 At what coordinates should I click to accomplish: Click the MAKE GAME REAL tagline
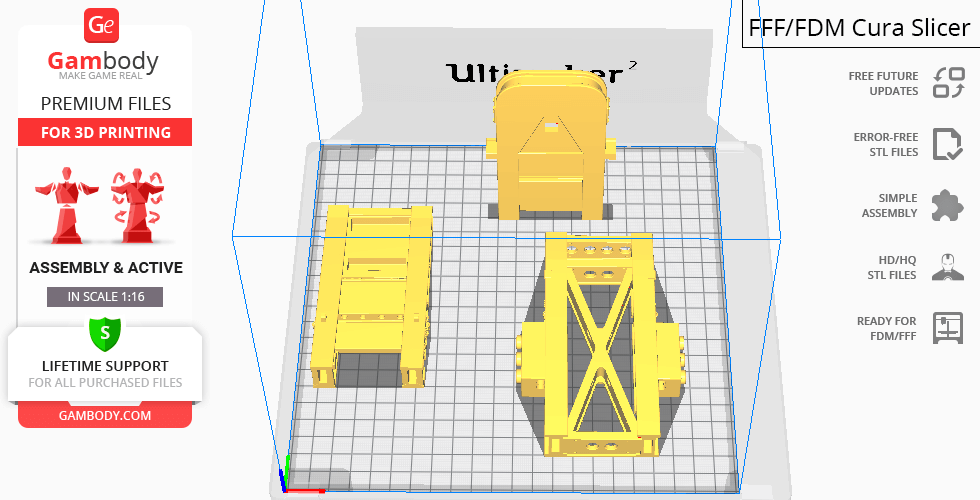pyautogui.click(x=101, y=76)
